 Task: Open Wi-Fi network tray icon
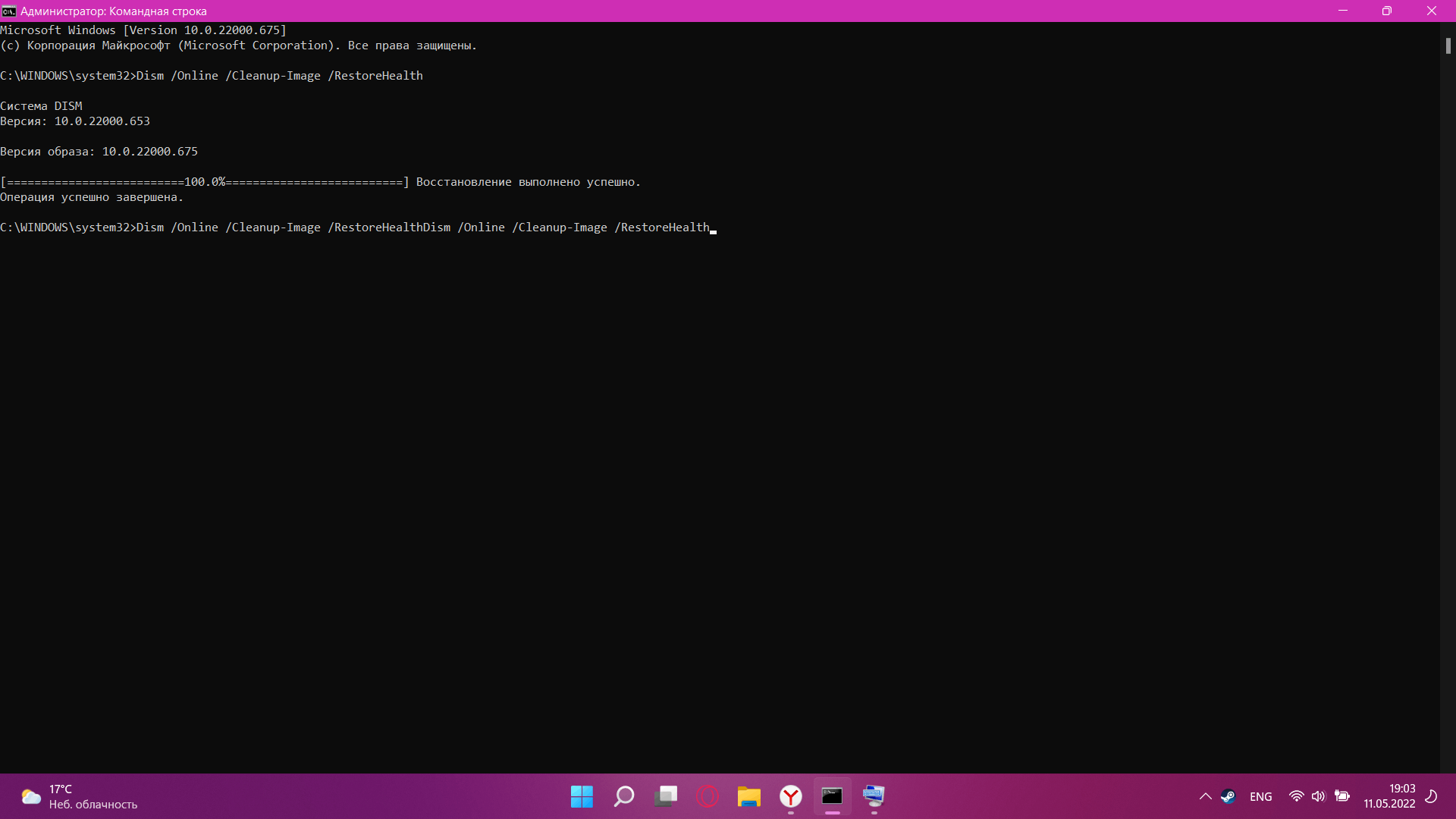pos(1297,796)
